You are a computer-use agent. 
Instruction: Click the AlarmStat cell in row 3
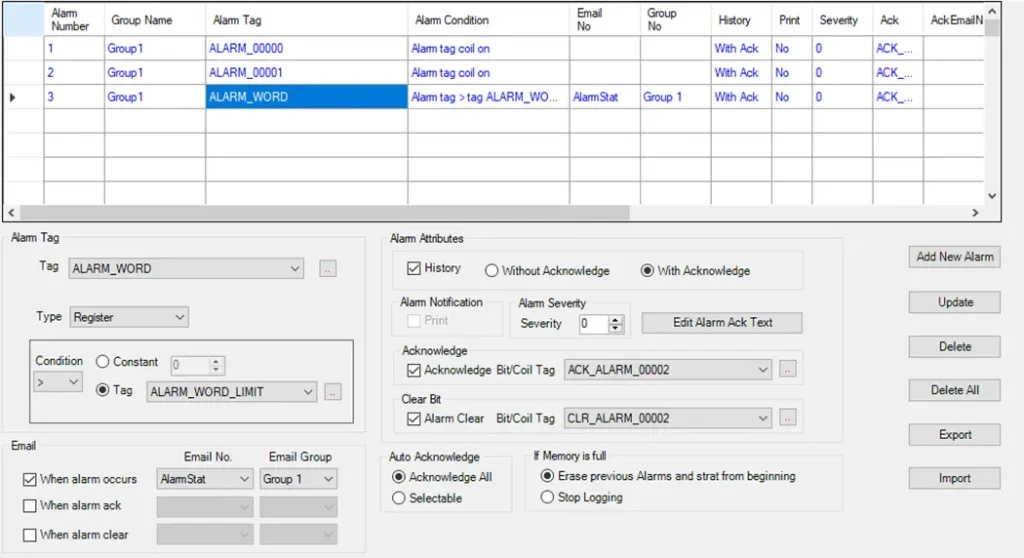tap(605, 97)
